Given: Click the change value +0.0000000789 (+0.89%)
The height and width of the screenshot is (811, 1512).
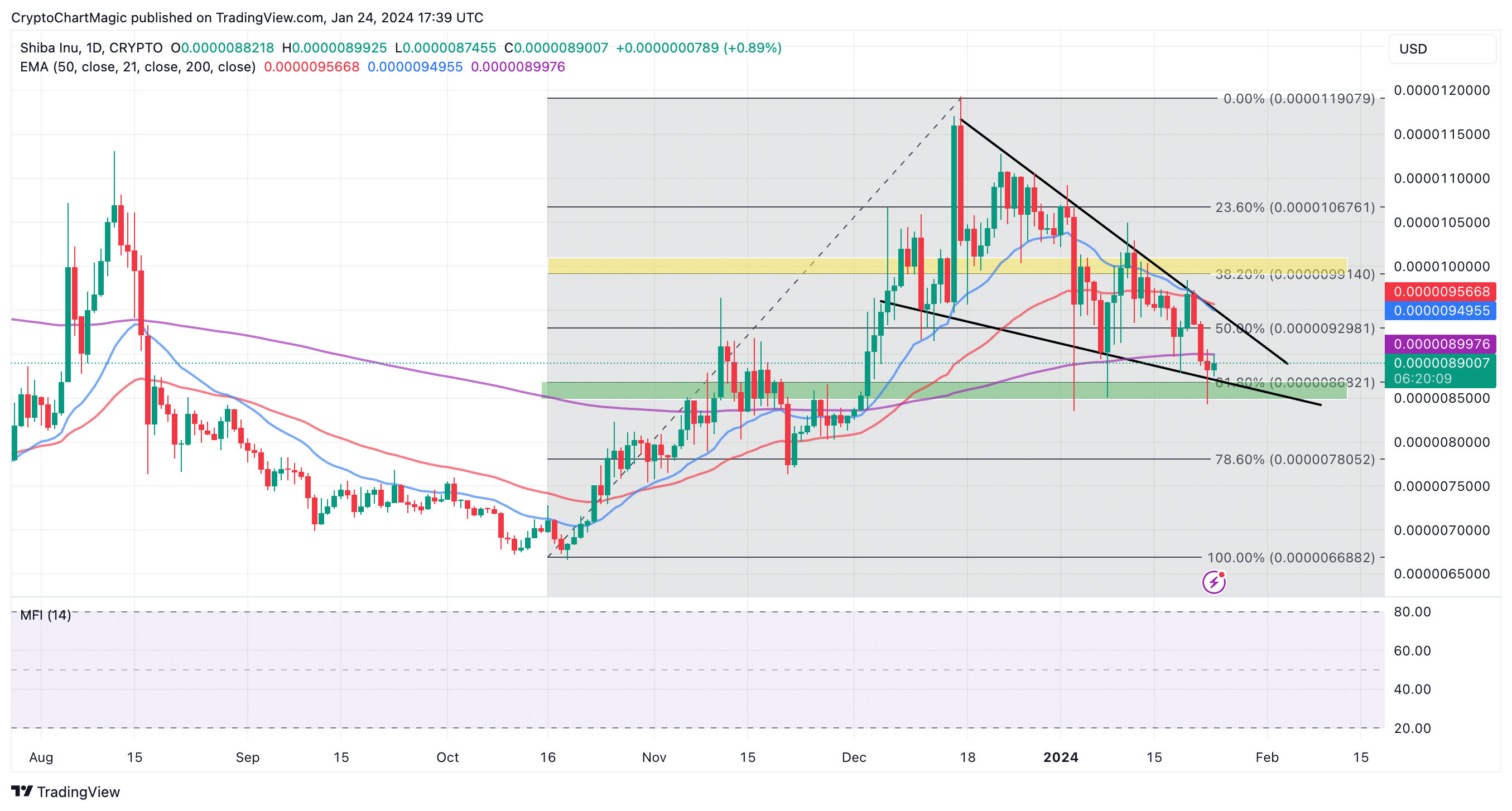Looking at the screenshot, I should coord(699,47).
